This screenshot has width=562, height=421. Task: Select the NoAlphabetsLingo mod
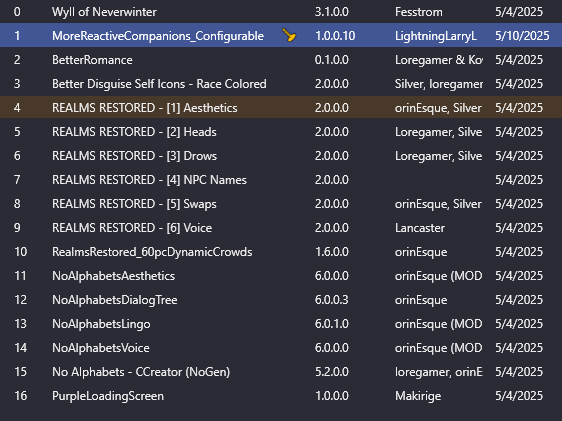[x=101, y=324]
